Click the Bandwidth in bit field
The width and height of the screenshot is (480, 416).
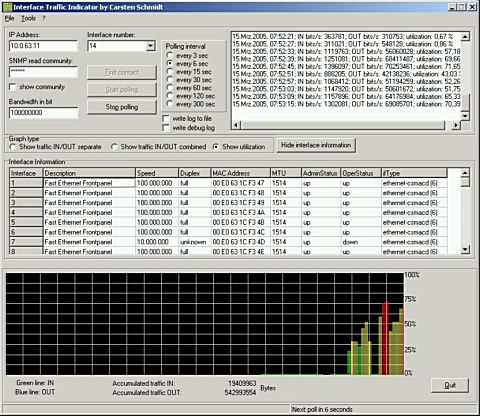point(44,113)
